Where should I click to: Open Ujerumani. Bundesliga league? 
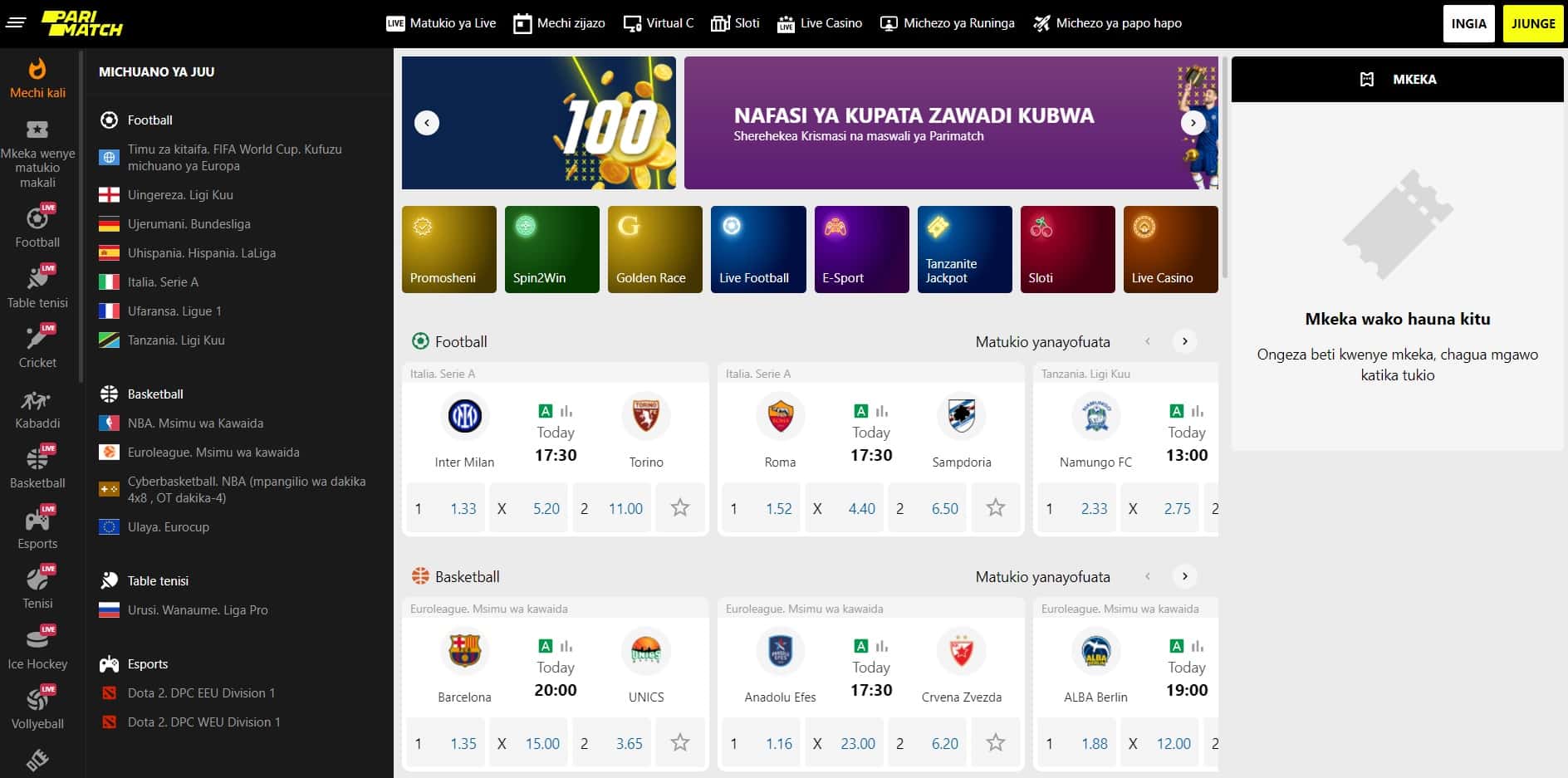tap(189, 224)
